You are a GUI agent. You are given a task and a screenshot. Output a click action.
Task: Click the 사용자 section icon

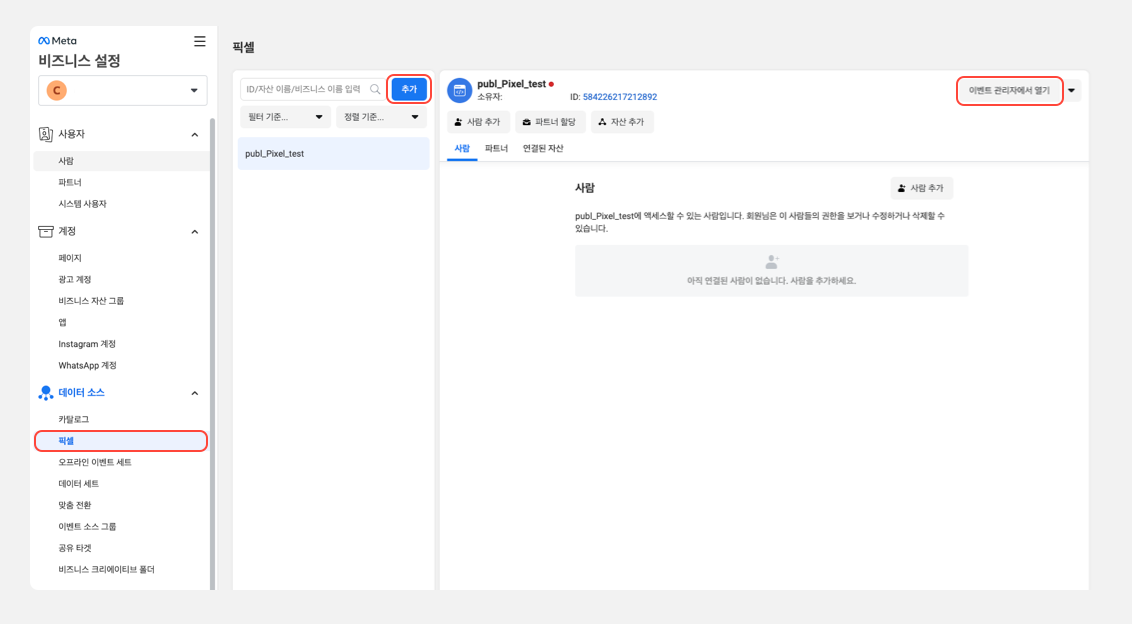tap(45, 134)
